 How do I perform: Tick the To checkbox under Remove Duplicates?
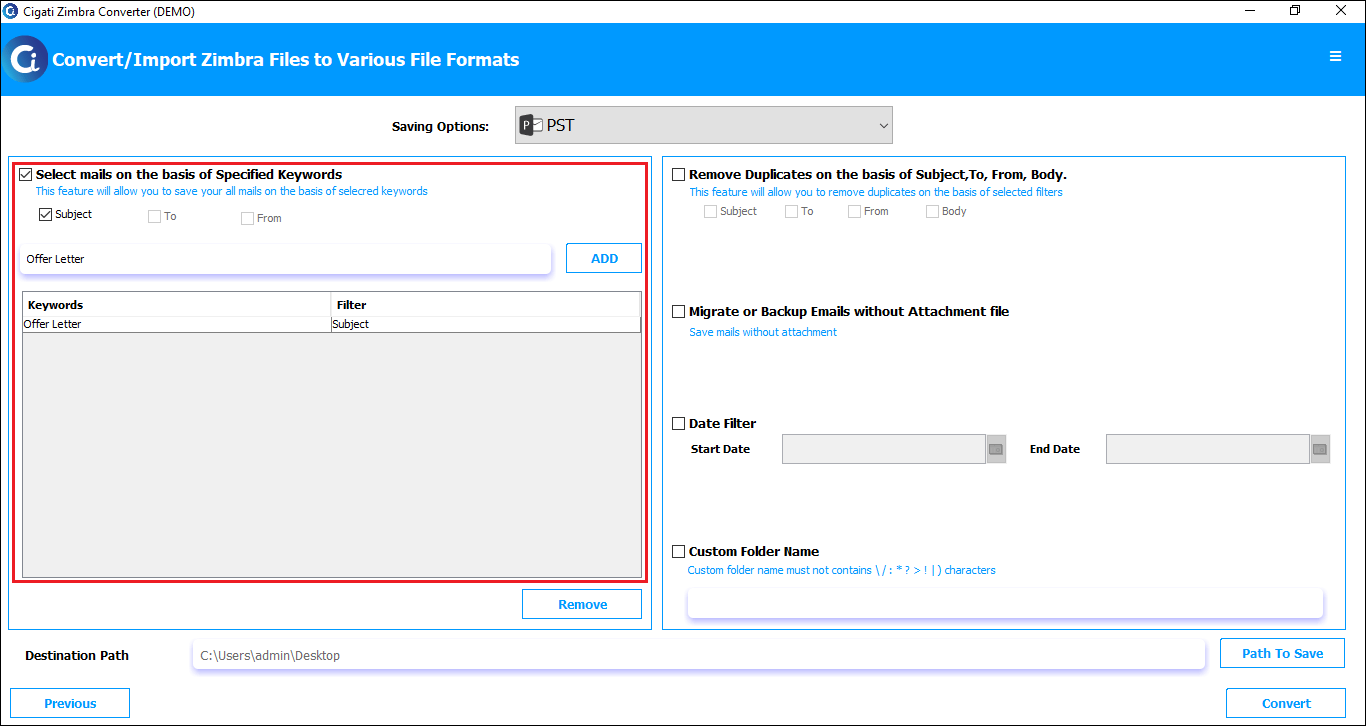(791, 212)
